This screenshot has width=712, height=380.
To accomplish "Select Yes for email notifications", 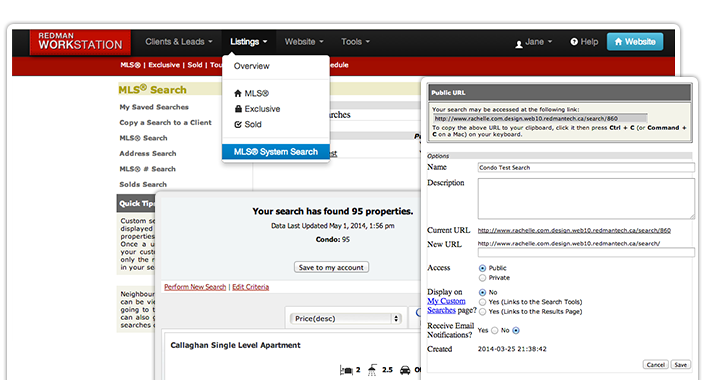I will click(x=494, y=331).
